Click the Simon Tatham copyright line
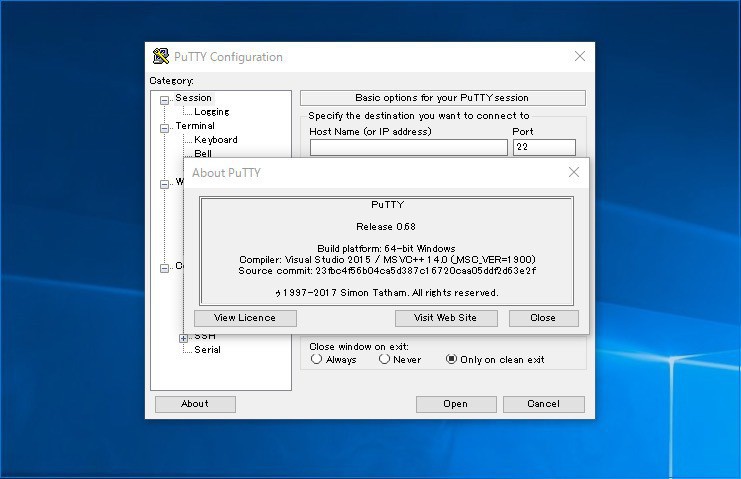Image resolution: width=741 pixels, height=479 pixels. [x=387, y=293]
